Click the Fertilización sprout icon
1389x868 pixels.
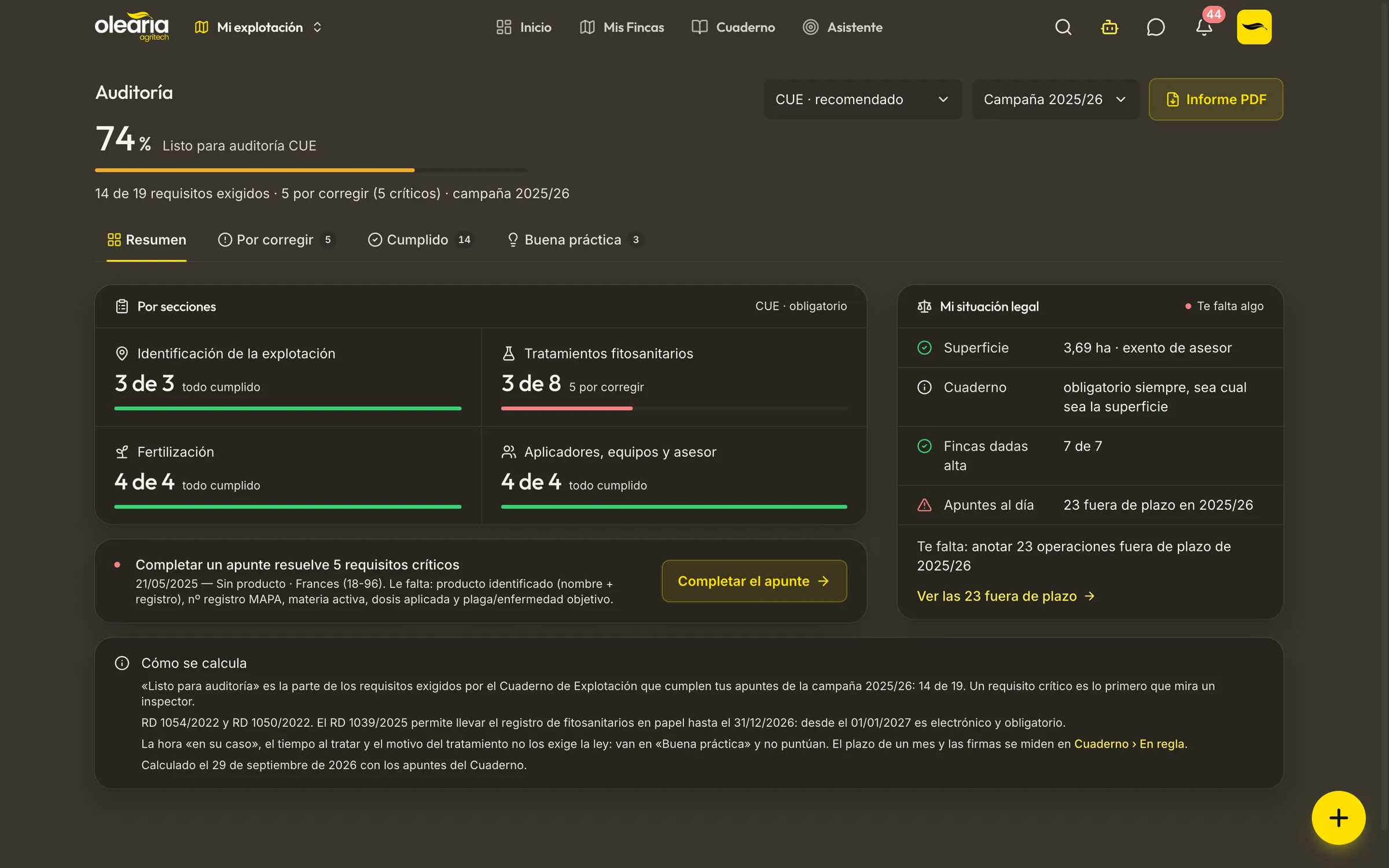pos(122,452)
